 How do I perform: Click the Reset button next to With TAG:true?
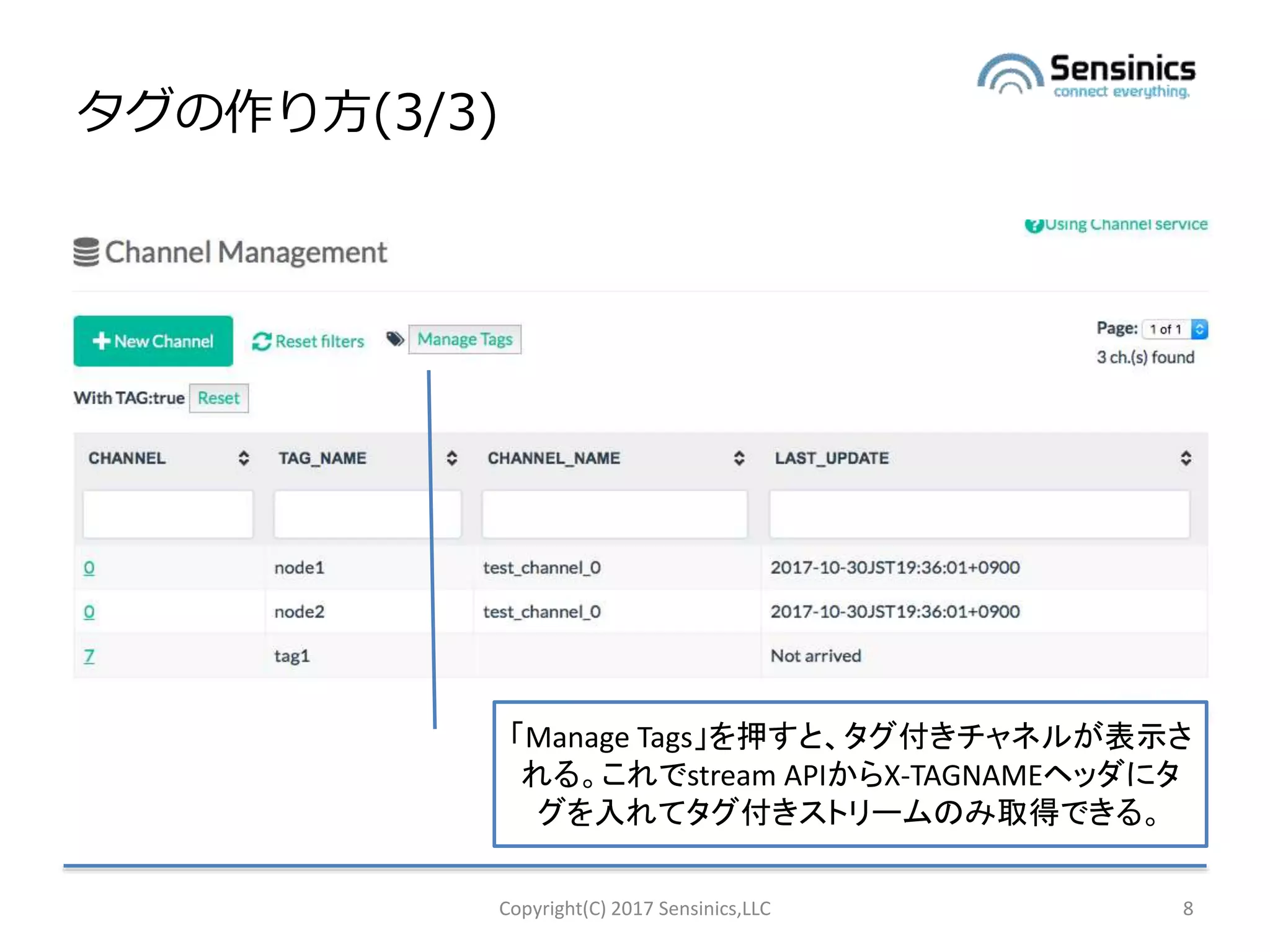[218, 398]
